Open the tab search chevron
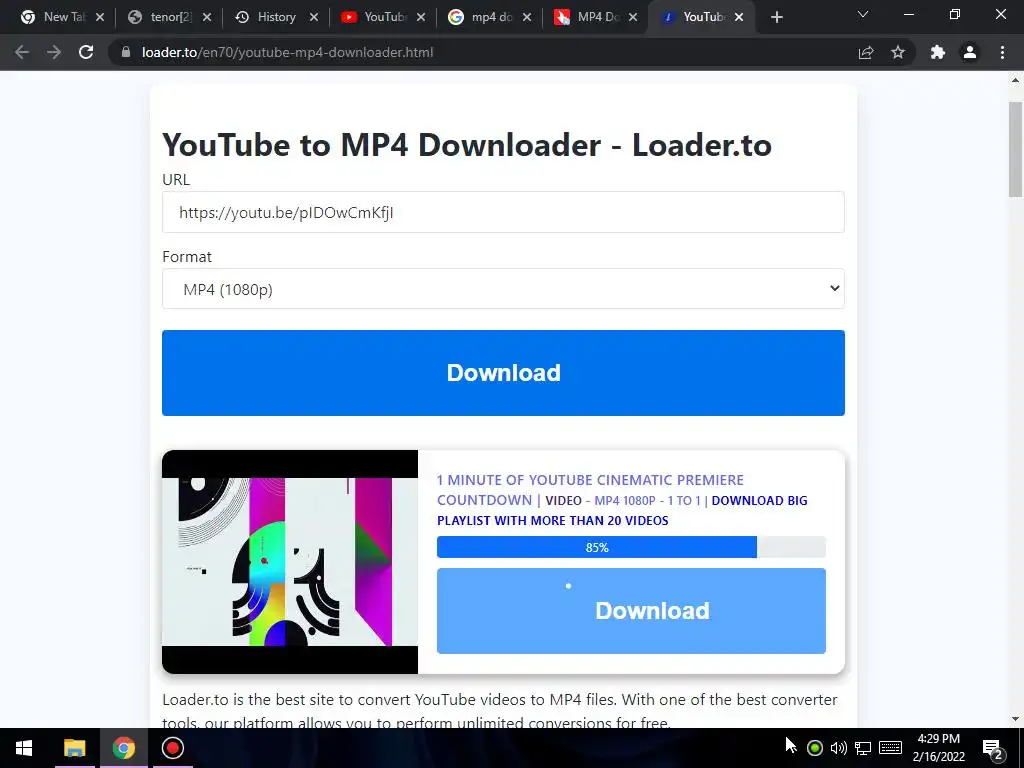The width and height of the screenshot is (1024, 768). (x=863, y=14)
